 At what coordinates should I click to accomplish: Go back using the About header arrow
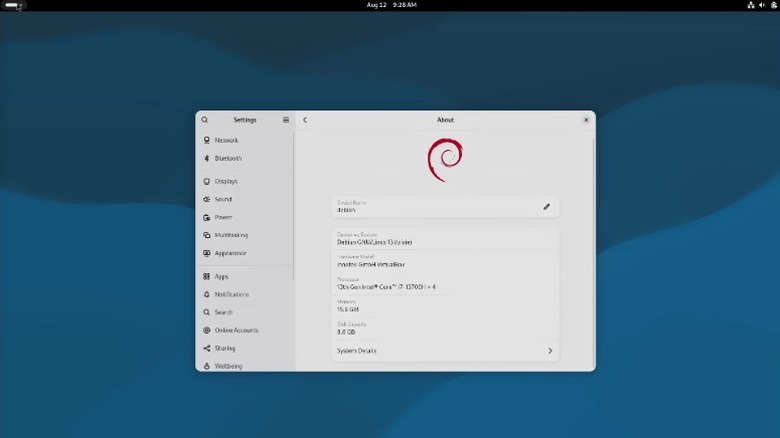click(x=305, y=120)
